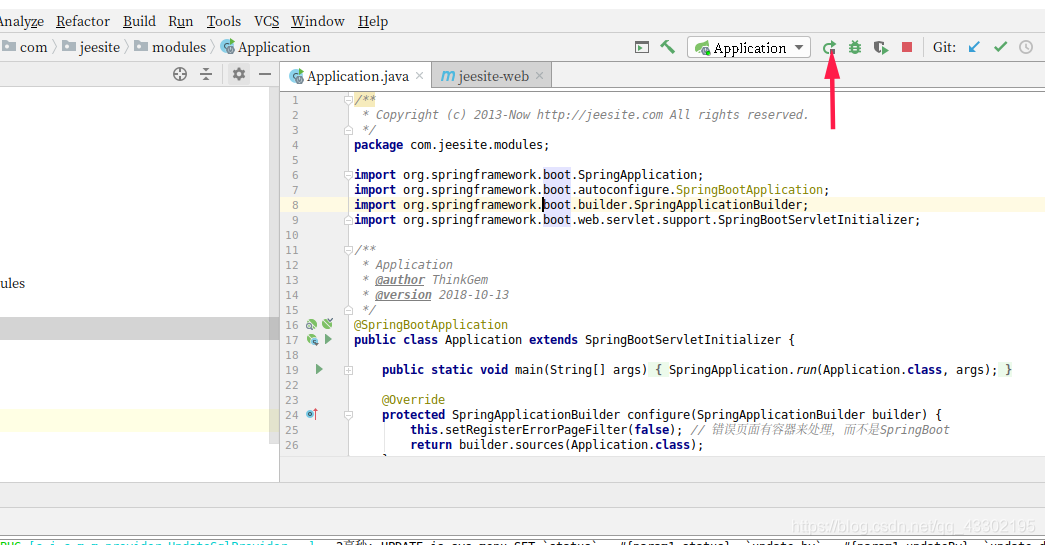Close the Application.java editor tab

coord(420,75)
